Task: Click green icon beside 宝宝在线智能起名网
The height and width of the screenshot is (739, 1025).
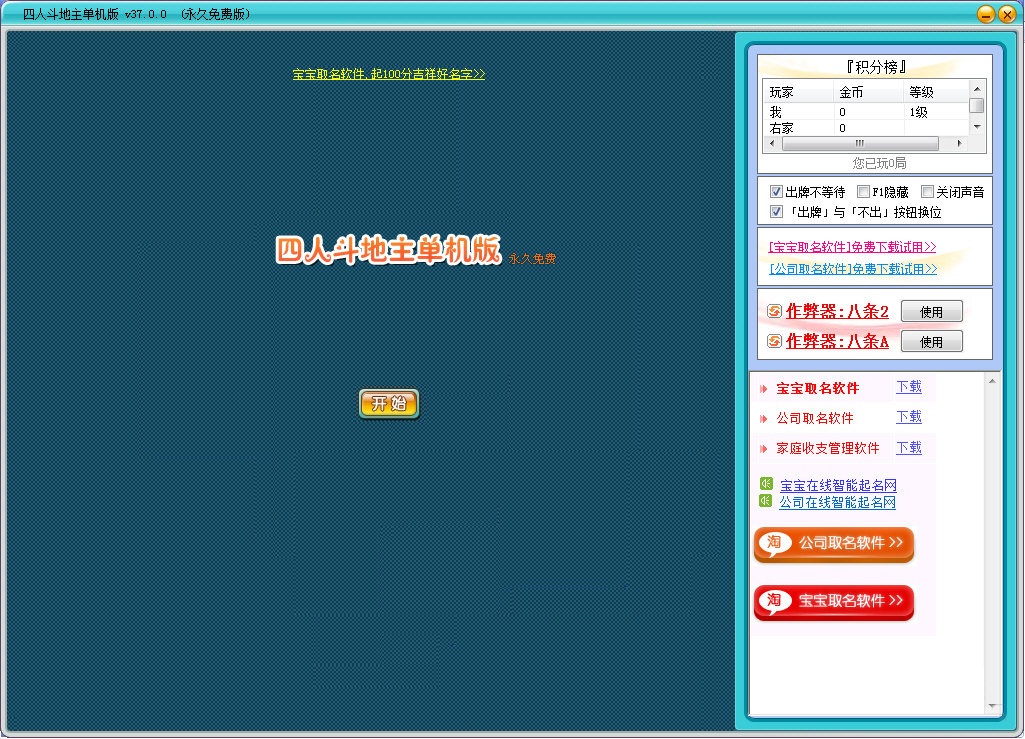Action: (x=766, y=484)
